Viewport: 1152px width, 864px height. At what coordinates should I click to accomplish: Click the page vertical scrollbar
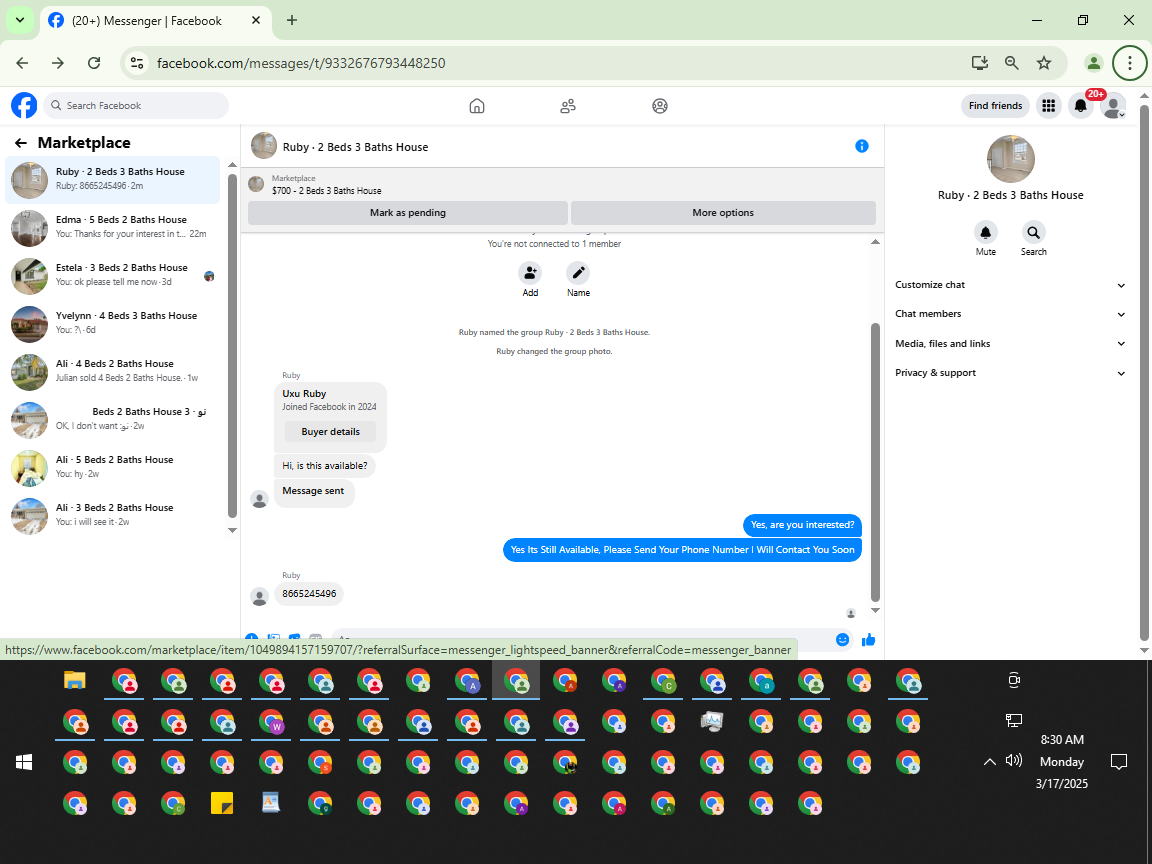click(1144, 371)
